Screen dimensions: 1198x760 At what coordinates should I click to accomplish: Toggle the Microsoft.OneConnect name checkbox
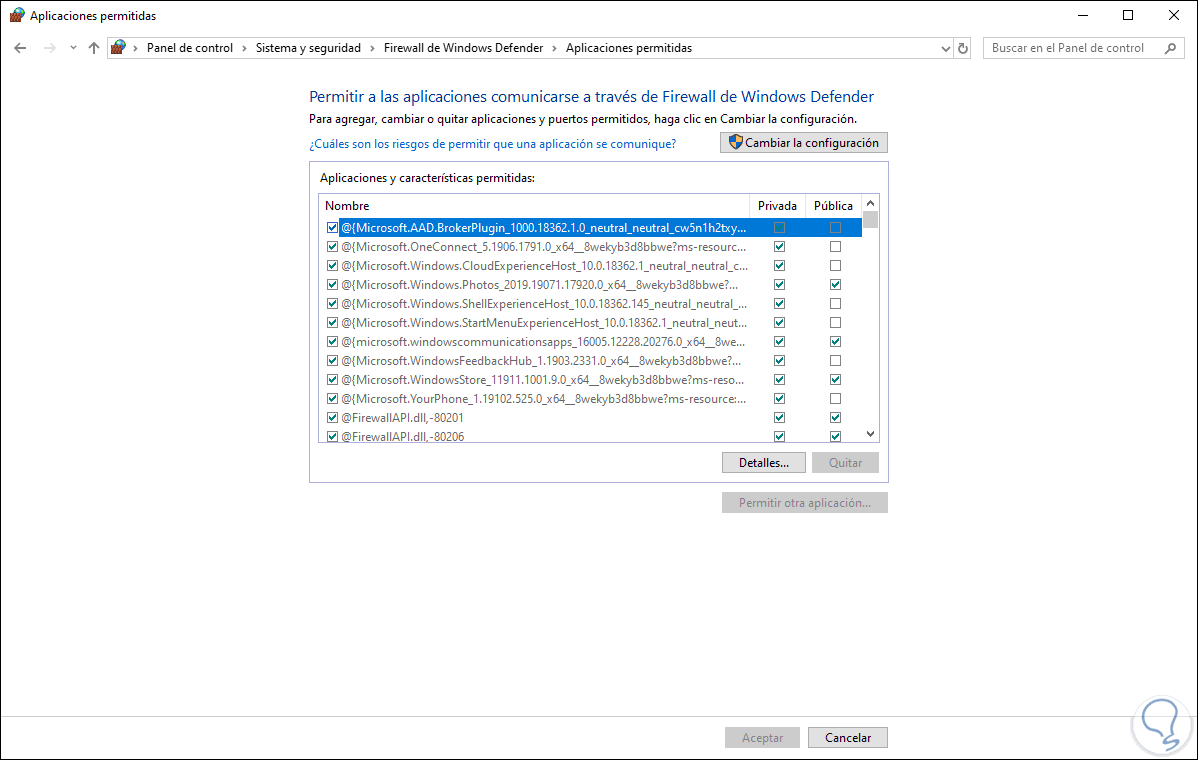coord(332,247)
